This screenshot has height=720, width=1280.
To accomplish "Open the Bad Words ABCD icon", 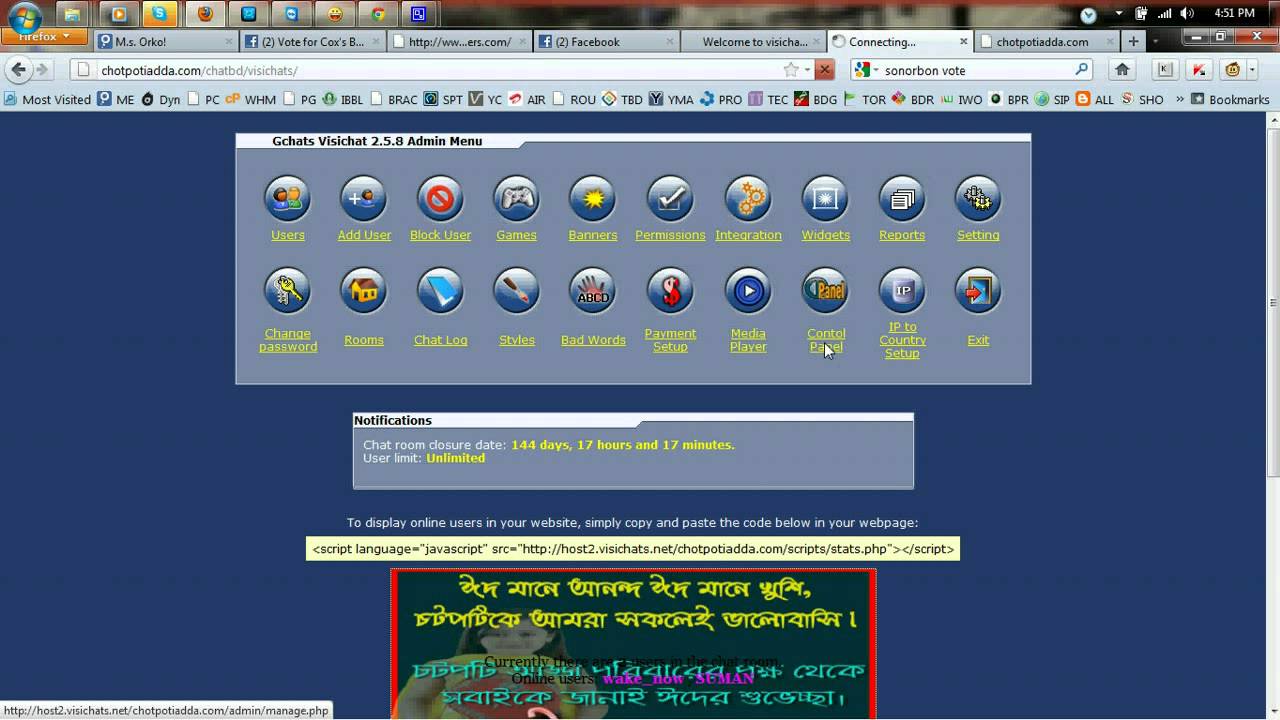I will coord(593,290).
